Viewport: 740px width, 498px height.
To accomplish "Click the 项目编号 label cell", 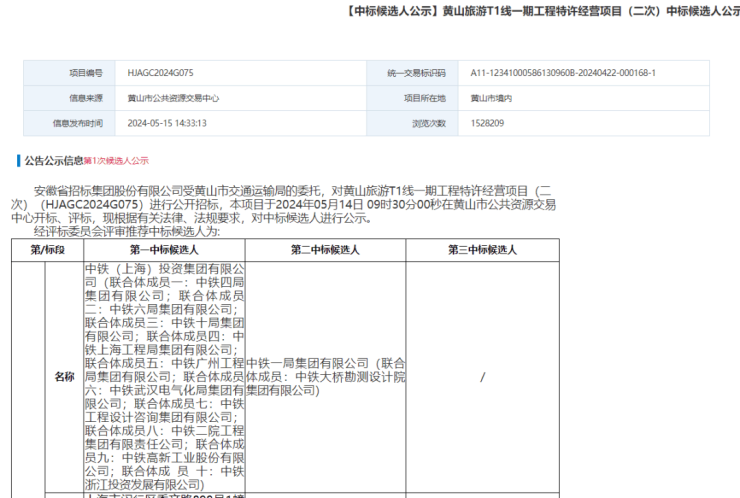I will pos(85,73).
